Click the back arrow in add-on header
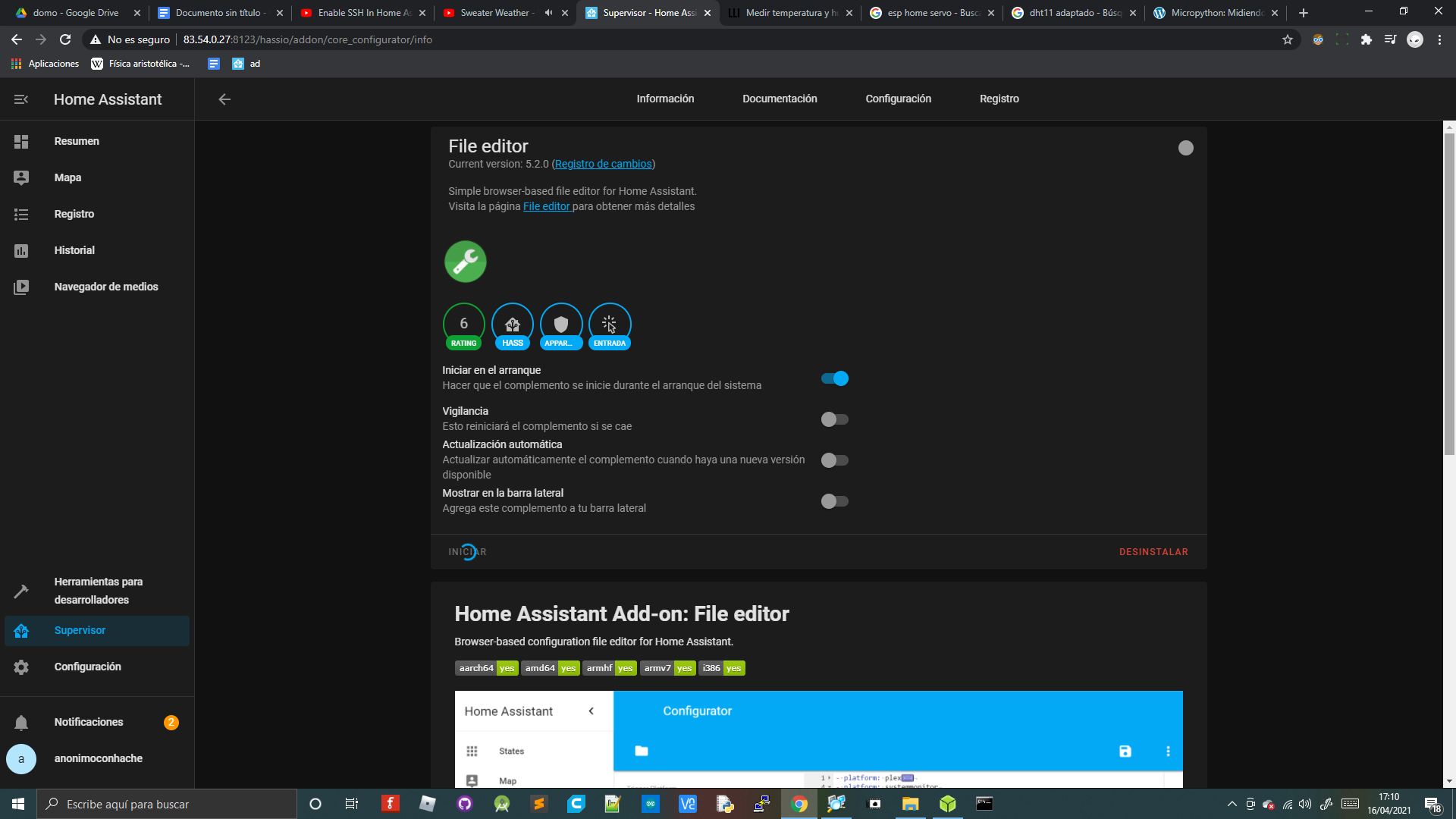 point(224,99)
